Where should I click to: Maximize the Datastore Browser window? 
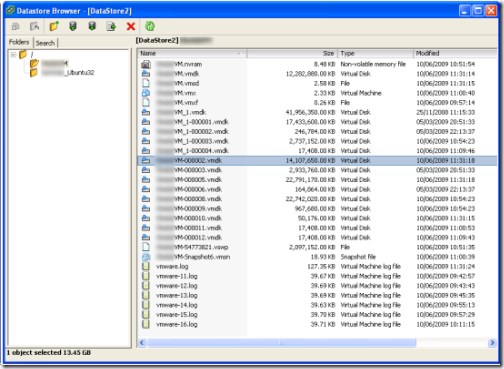[478, 11]
